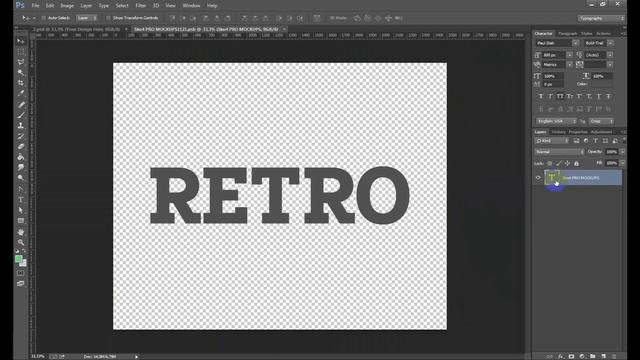The width and height of the screenshot is (640, 360).
Task: Delete layer with the trash icon
Action: coord(614,356)
